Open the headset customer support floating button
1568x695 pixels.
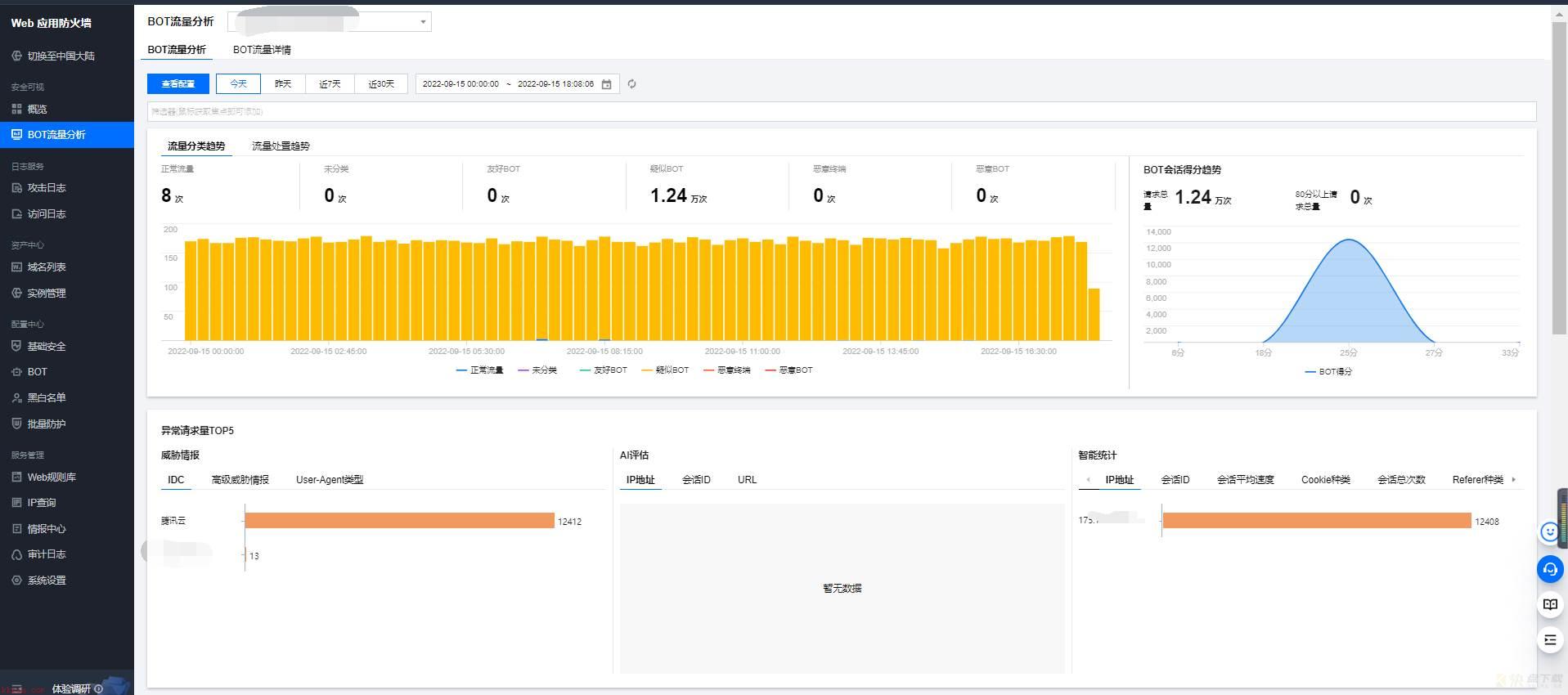[x=1550, y=569]
